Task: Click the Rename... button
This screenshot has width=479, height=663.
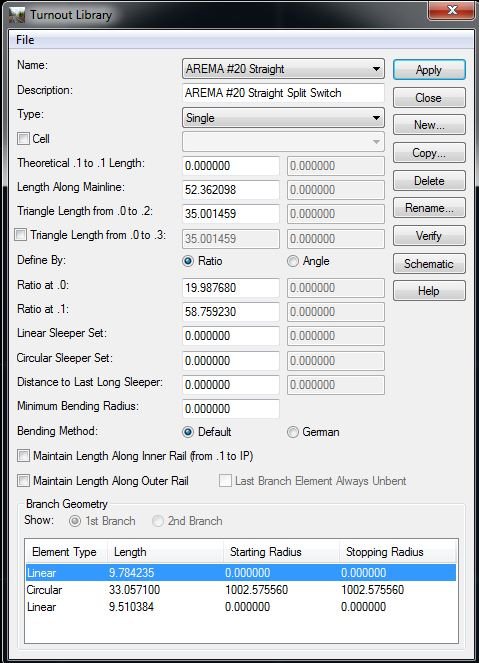Action: click(x=429, y=208)
